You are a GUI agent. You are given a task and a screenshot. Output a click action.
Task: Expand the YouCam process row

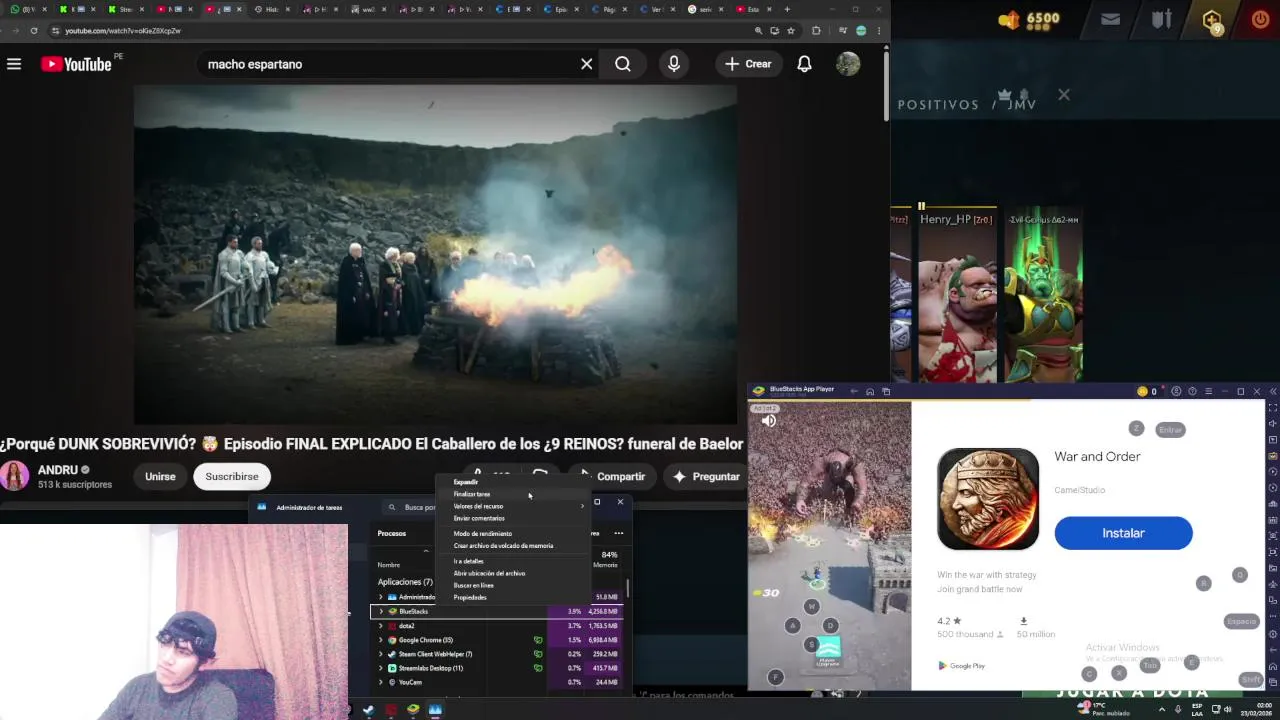pyautogui.click(x=380, y=682)
